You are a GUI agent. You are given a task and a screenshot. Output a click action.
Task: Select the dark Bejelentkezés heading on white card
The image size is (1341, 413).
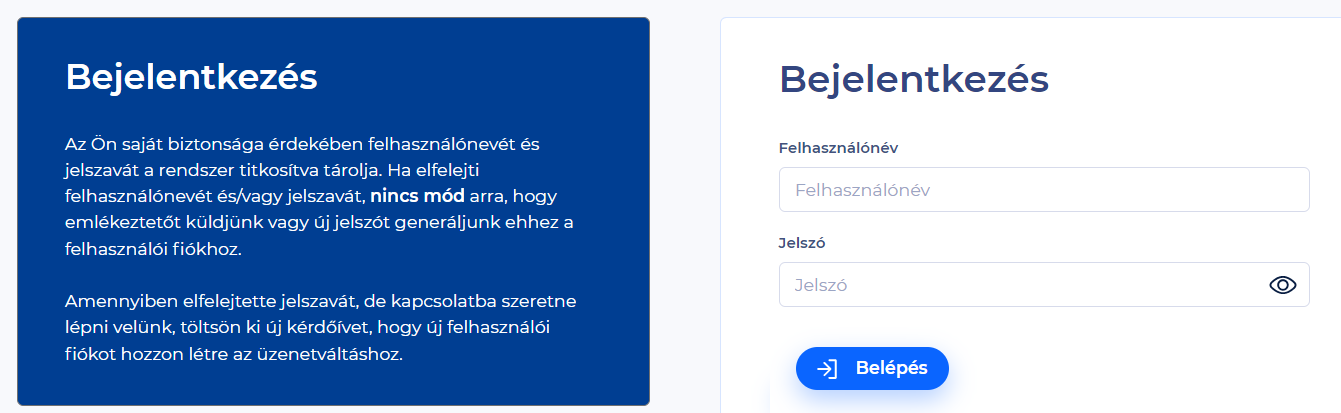(x=913, y=79)
